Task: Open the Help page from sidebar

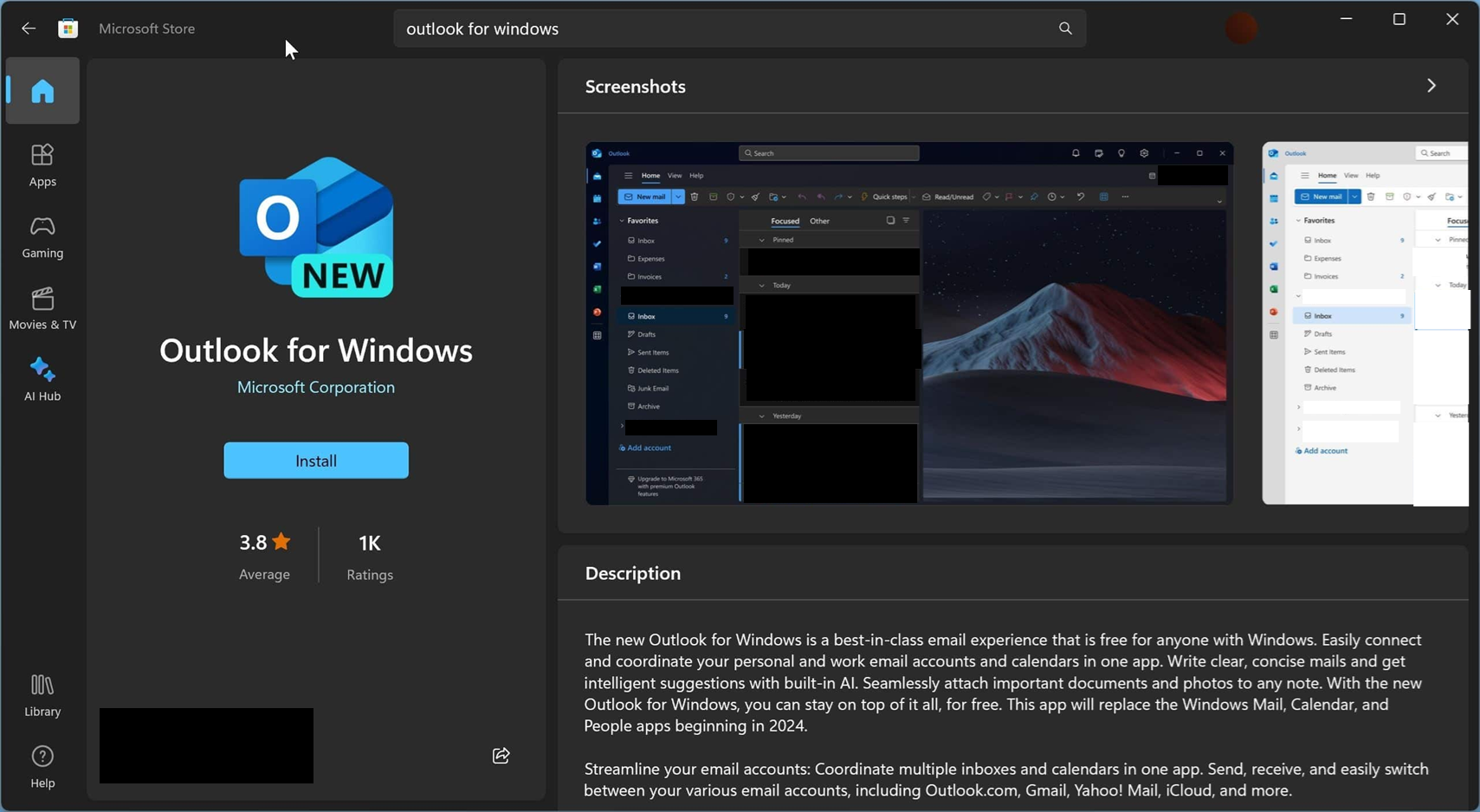Action: 42,766
